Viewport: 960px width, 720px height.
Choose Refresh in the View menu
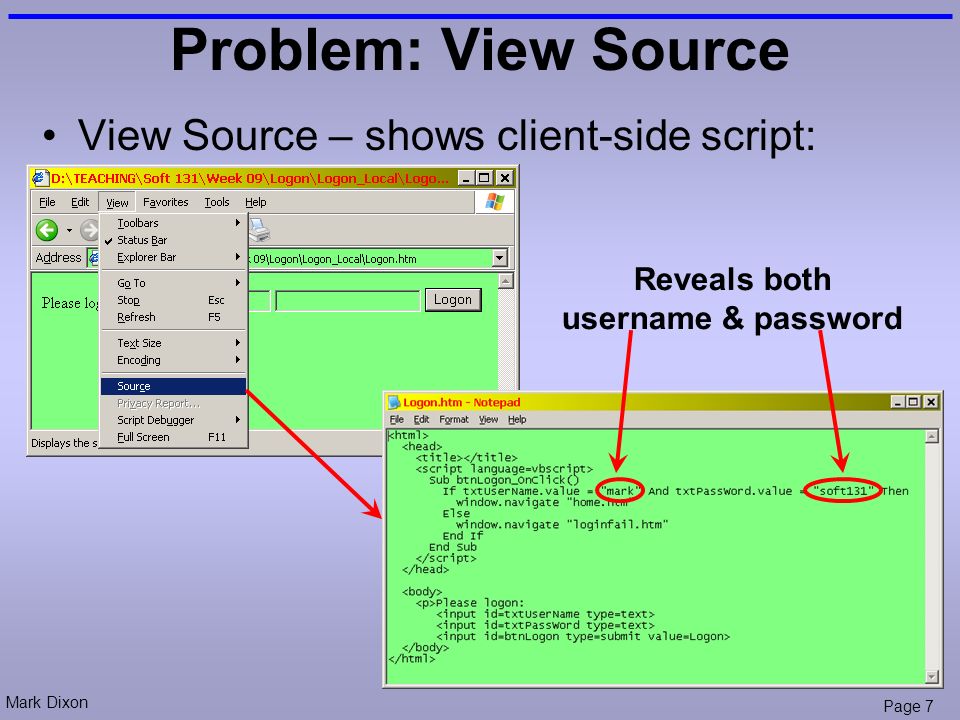(x=173, y=317)
